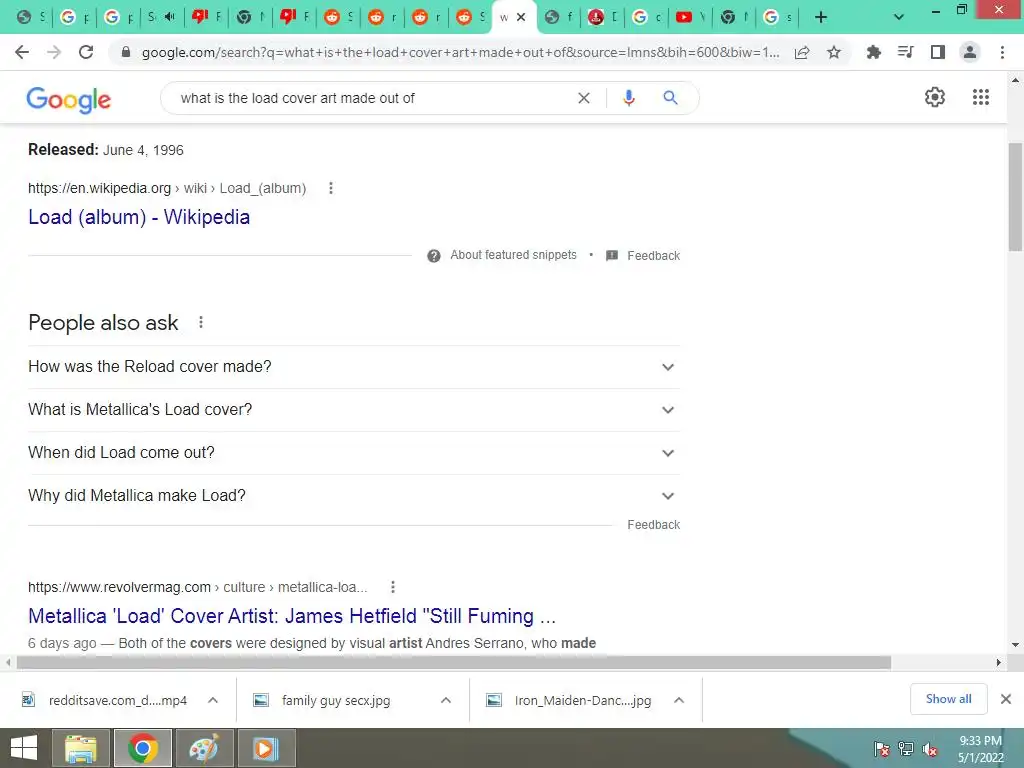This screenshot has height=768, width=1024.
Task: Expand "When did Load come out?"
Action: click(x=353, y=453)
